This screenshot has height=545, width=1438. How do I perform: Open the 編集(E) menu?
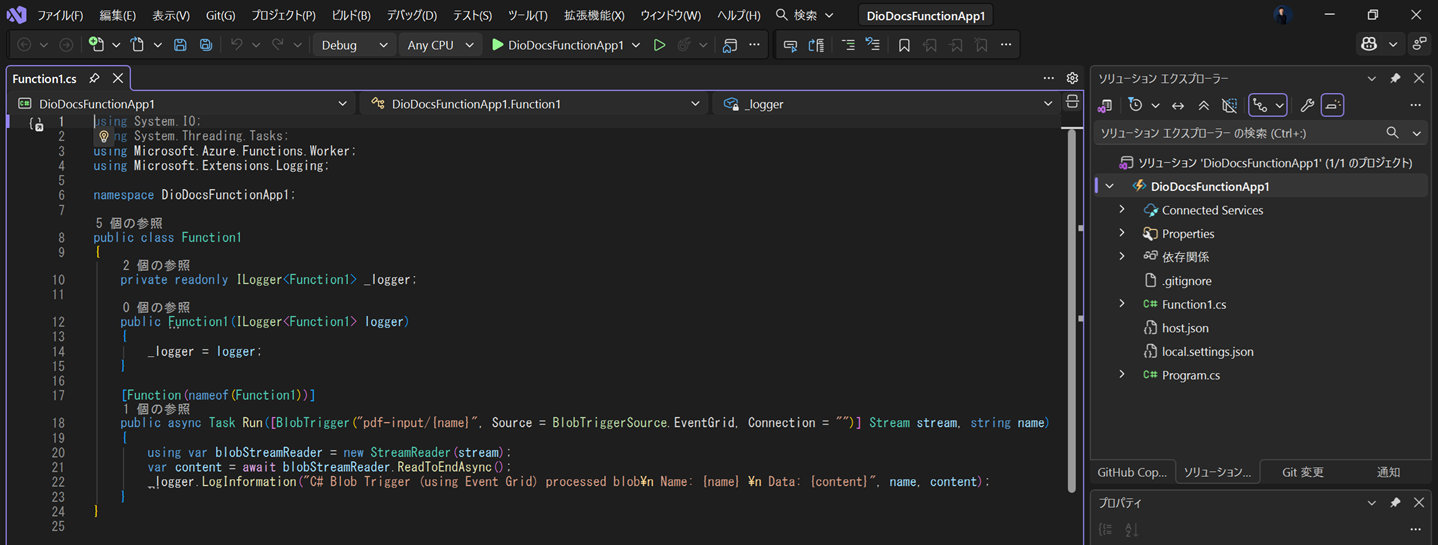coord(117,16)
